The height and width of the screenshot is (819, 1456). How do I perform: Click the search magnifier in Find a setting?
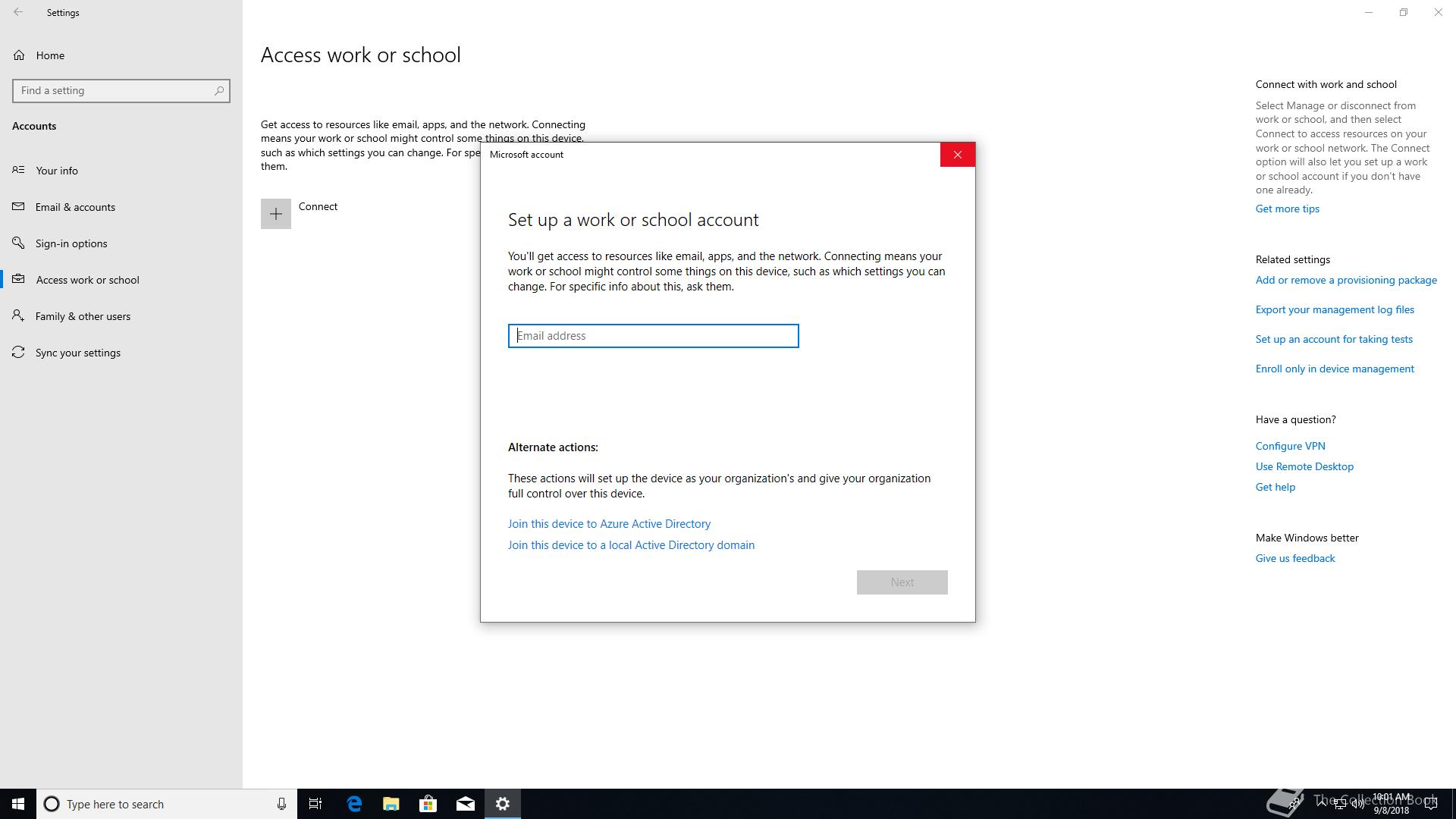pyautogui.click(x=218, y=91)
